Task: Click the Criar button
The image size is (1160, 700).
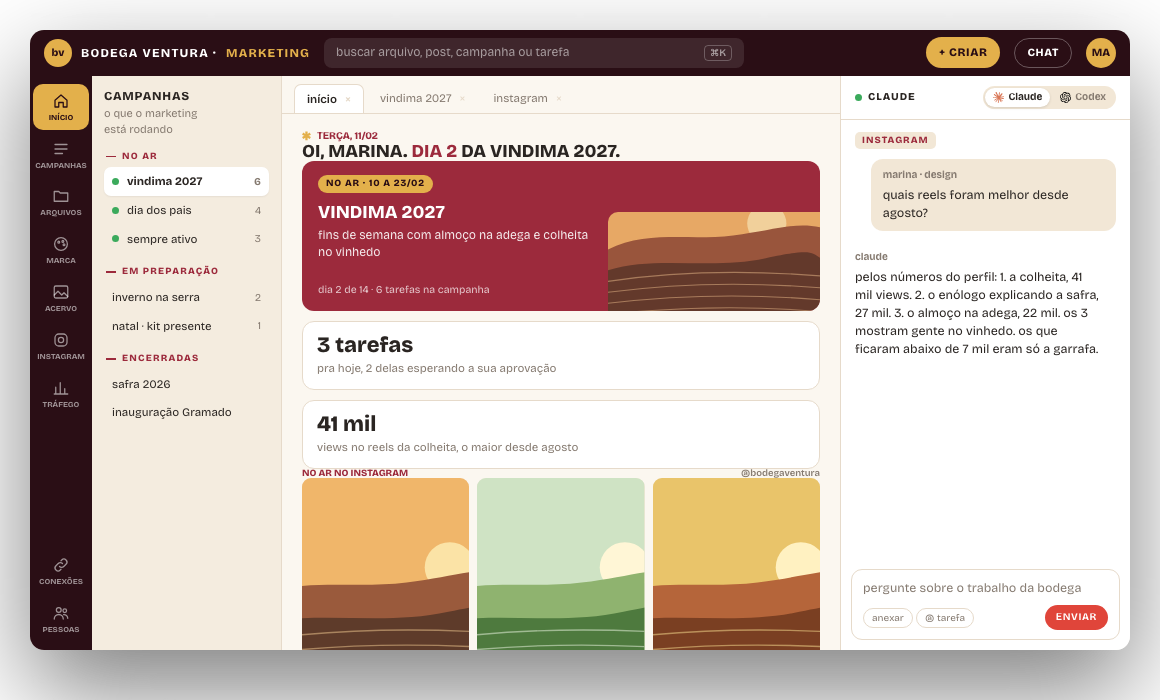Action: [x=962, y=53]
